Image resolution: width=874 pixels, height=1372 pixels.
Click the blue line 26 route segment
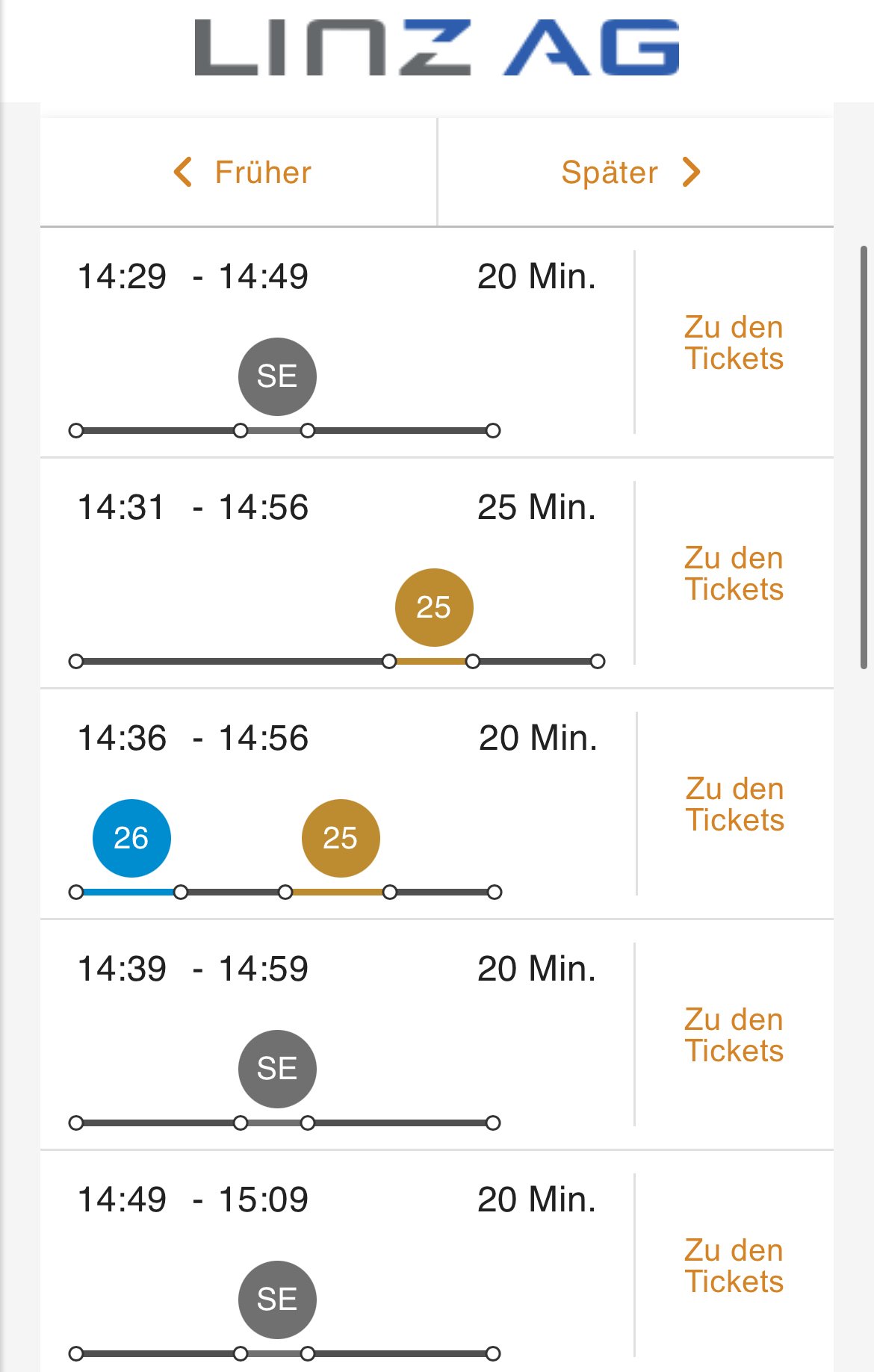pyautogui.click(x=128, y=892)
